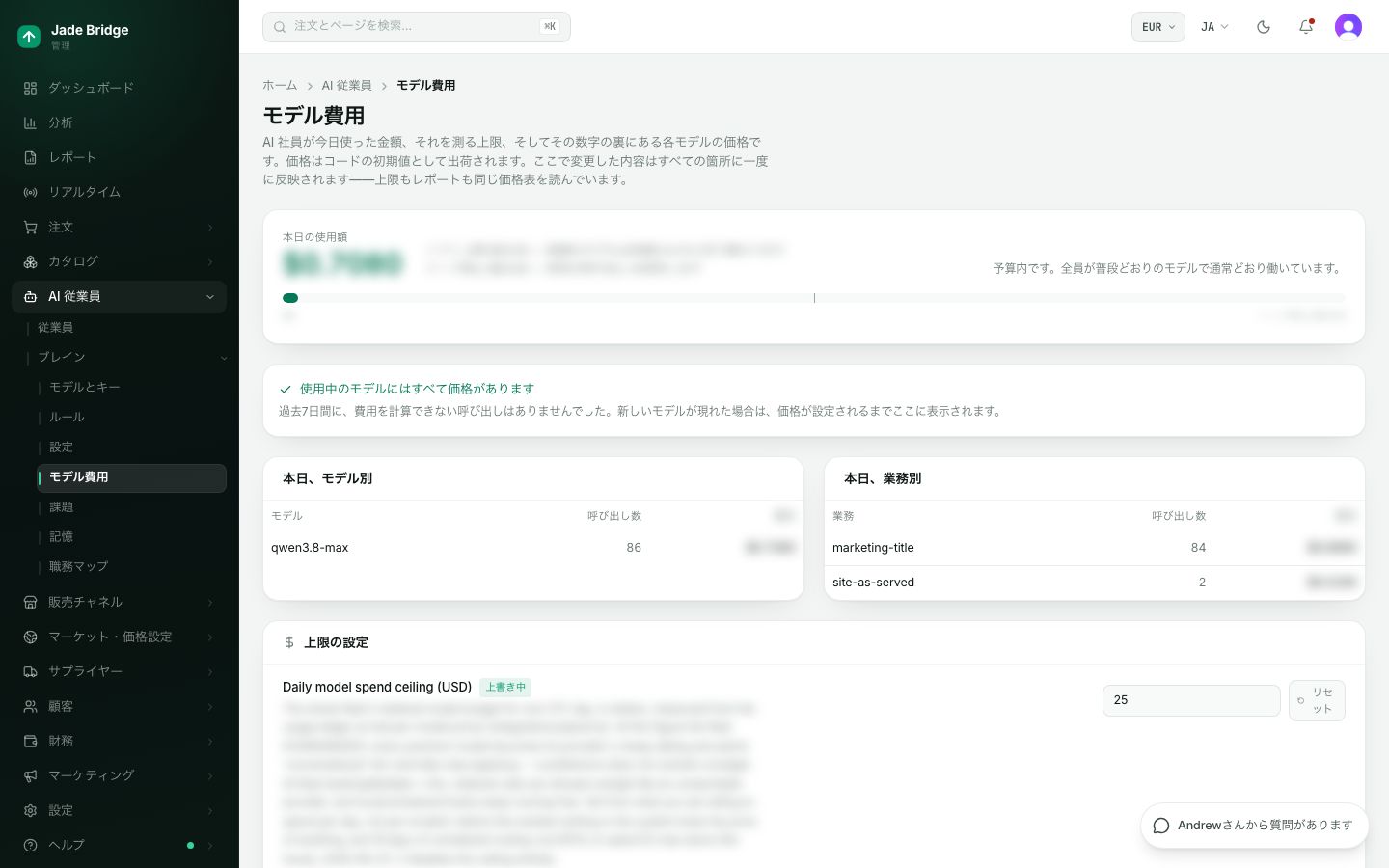Expand 販売チャネル section
The height and width of the screenshot is (868, 1389).
coord(119,602)
